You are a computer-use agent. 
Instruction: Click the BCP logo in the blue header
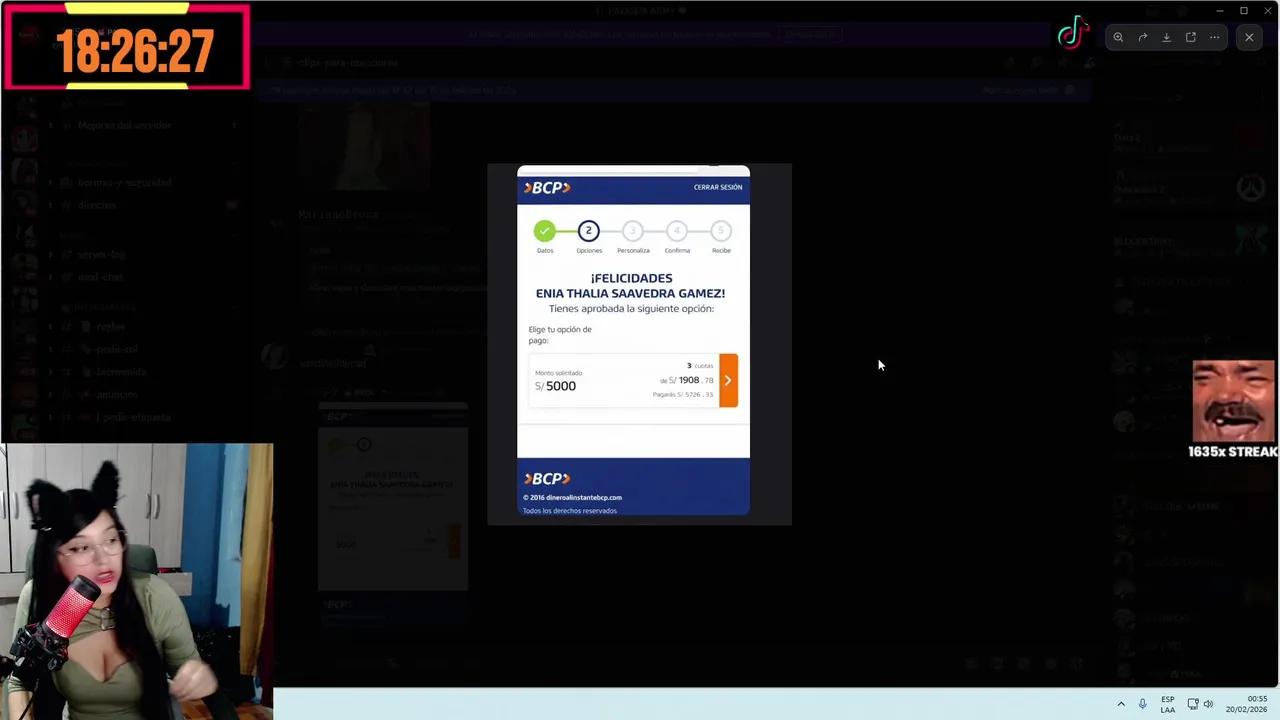coord(547,187)
